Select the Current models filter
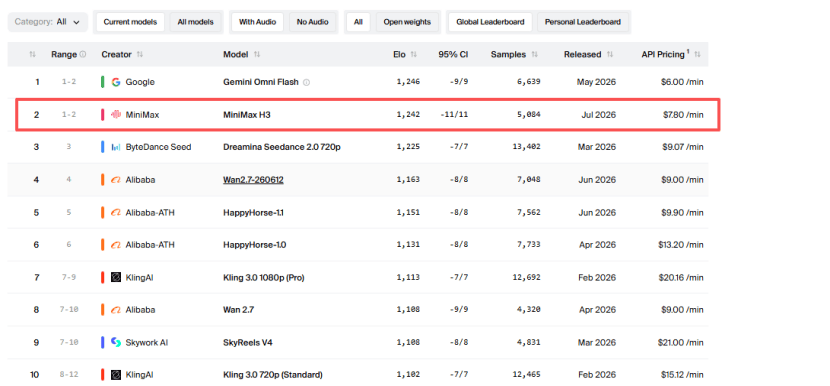The width and height of the screenshot is (830, 386). pos(130,22)
